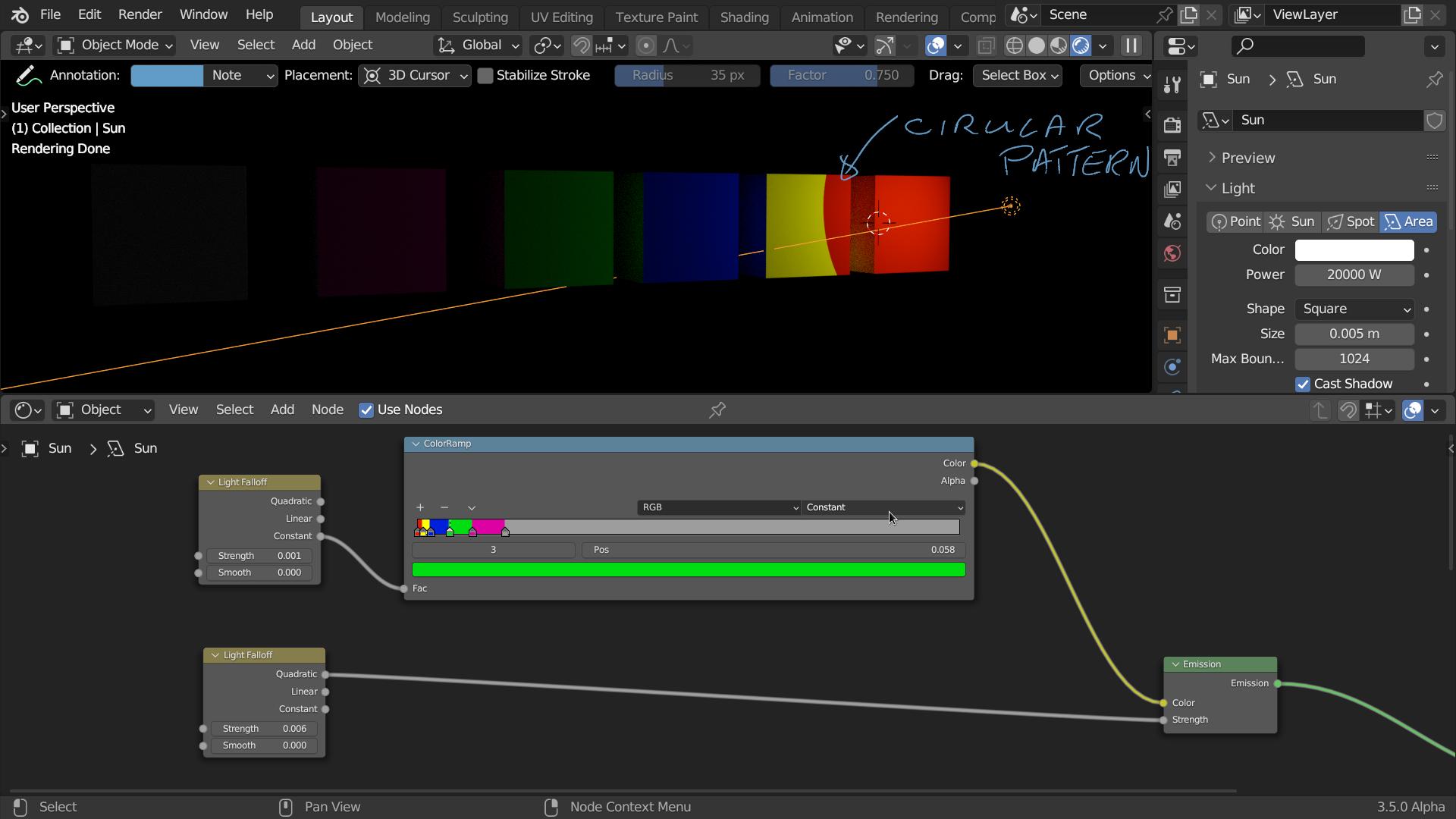Open the Object properties tab
The height and width of the screenshot is (819, 1456).
(1172, 334)
